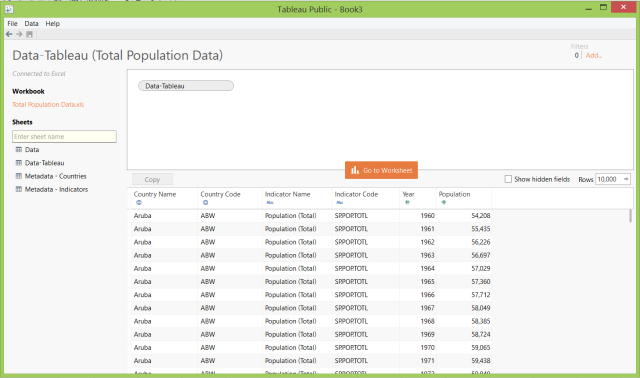Screen dimensions: 640x378
Task: Click the save disk toolbar icon
Action: point(29,34)
